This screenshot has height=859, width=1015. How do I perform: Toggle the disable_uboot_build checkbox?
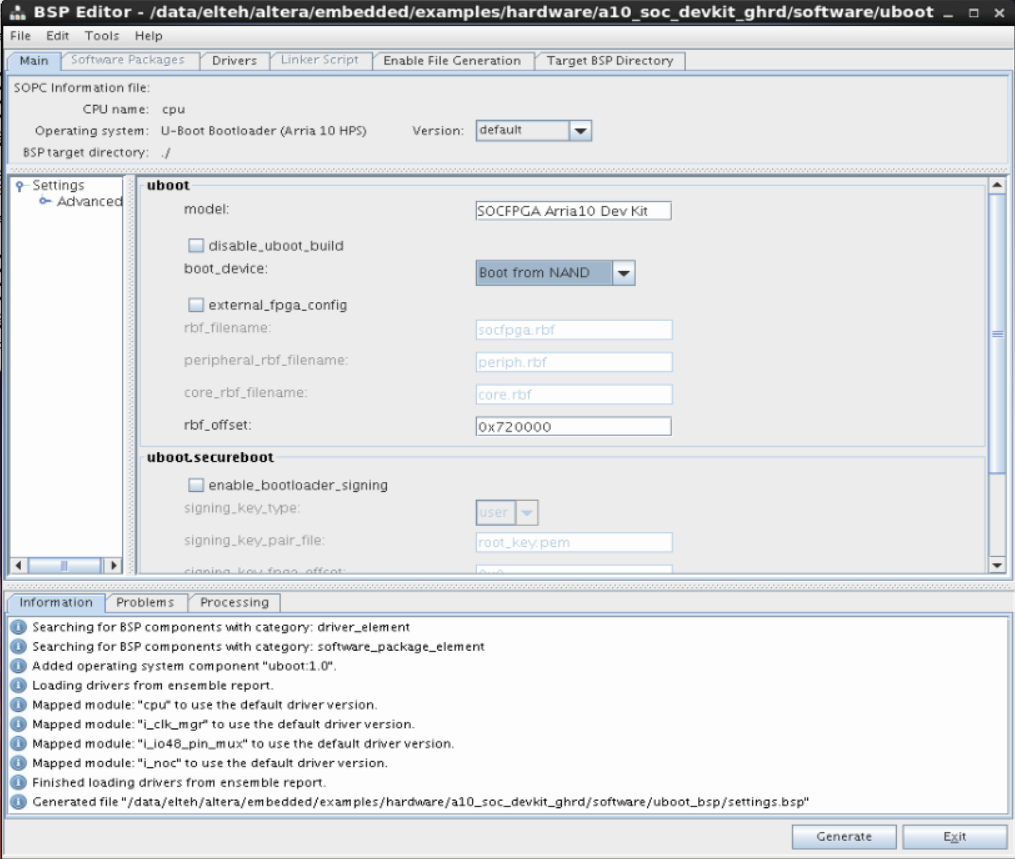pos(195,245)
